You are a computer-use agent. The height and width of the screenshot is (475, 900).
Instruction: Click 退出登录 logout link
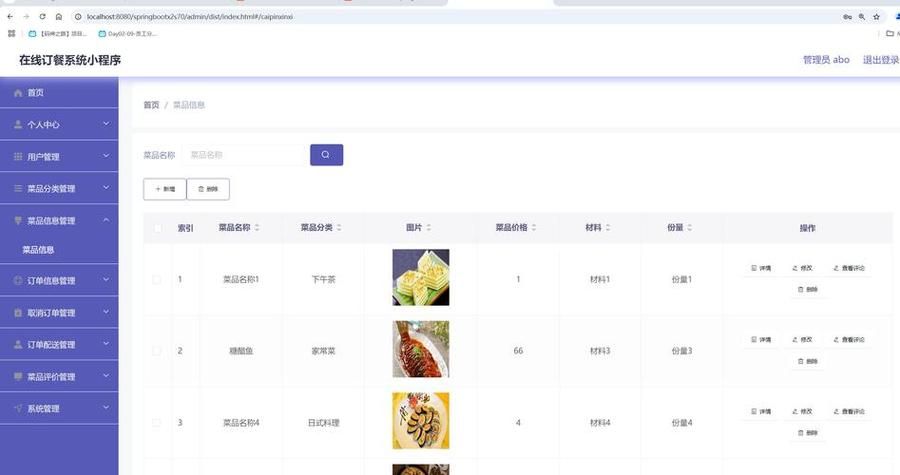point(880,60)
